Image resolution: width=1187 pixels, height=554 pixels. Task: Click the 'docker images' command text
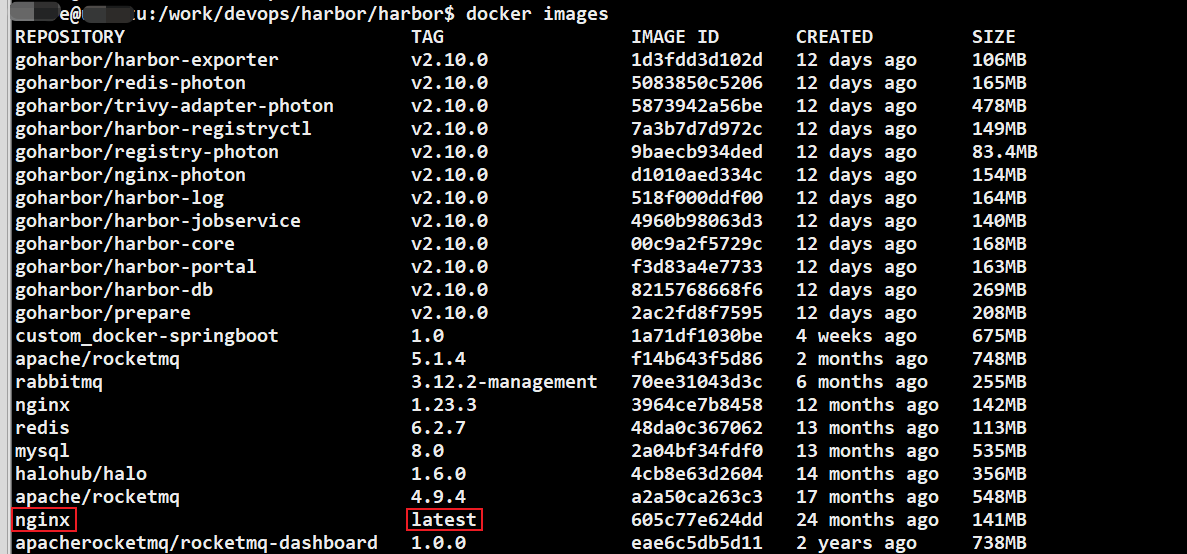pyautogui.click(x=537, y=14)
